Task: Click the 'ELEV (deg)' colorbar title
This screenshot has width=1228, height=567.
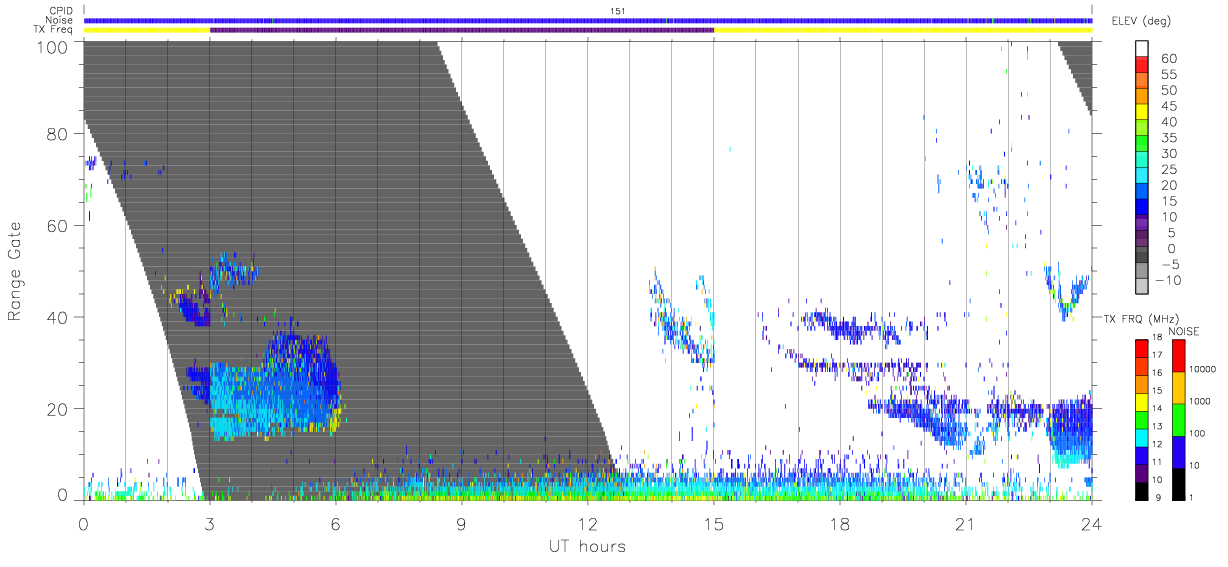Action: (1141, 21)
